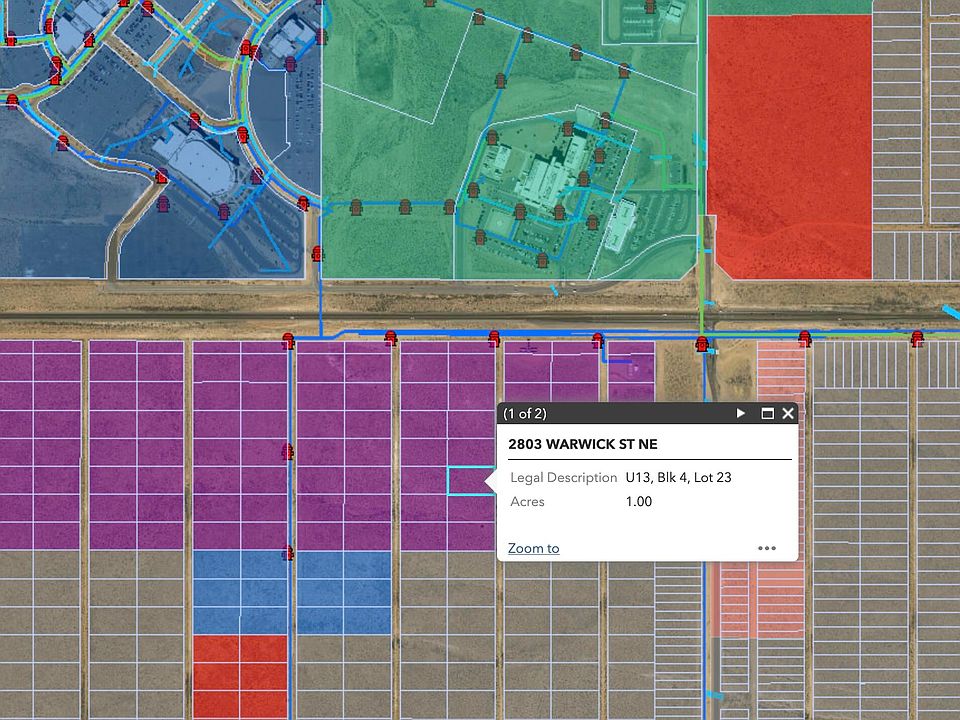Screen dimensions: 960x720
Task: Show next feature in the popup
Action: pos(741,413)
